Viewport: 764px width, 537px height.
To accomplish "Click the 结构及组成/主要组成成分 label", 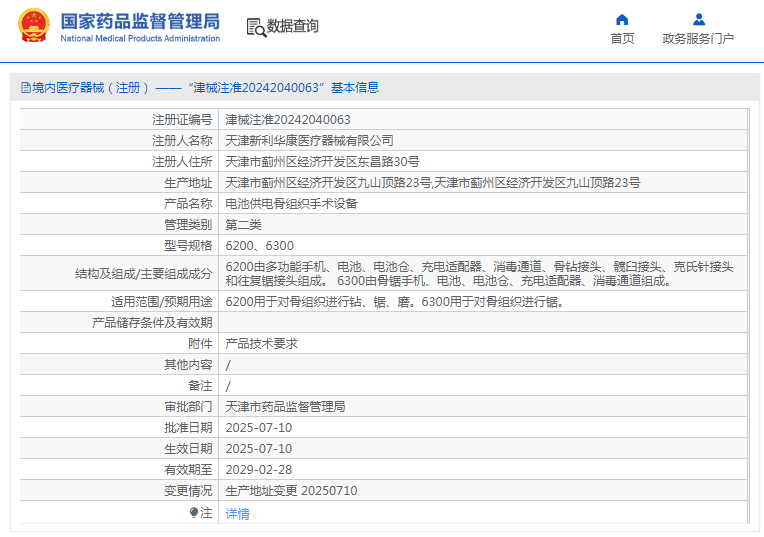I will tap(144, 274).
